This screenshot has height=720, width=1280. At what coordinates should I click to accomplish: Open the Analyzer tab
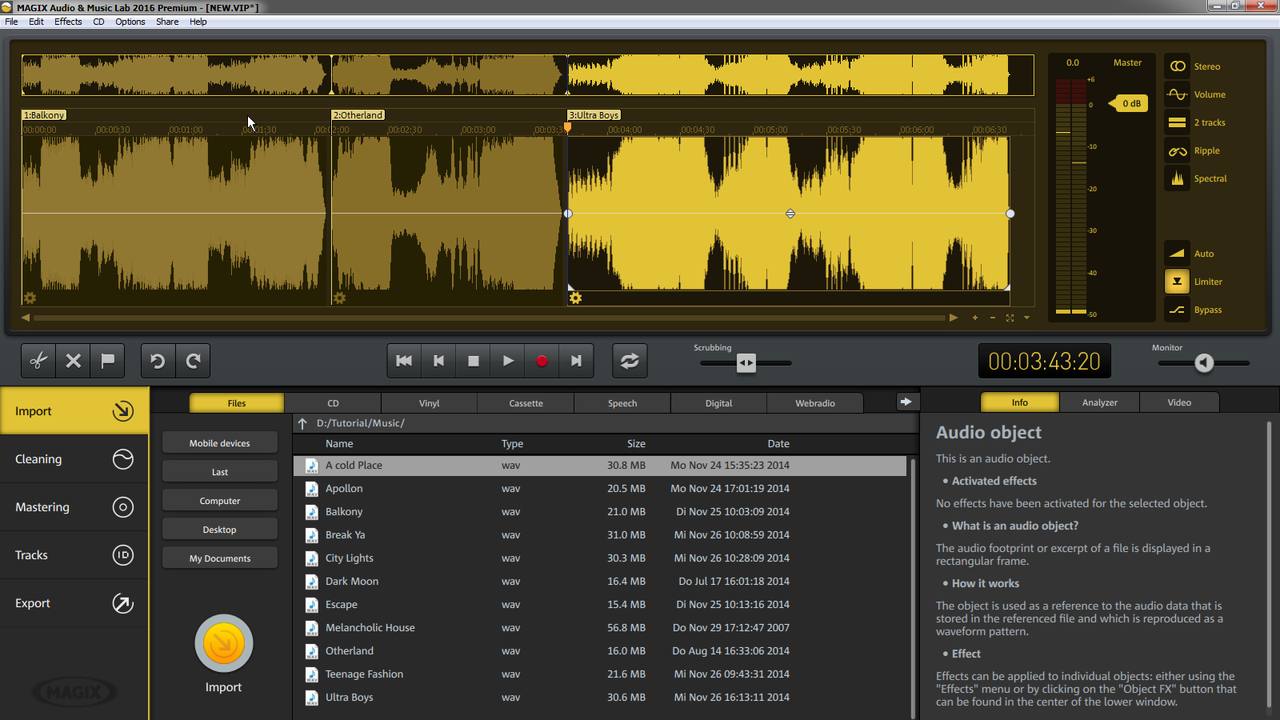pyautogui.click(x=1099, y=402)
